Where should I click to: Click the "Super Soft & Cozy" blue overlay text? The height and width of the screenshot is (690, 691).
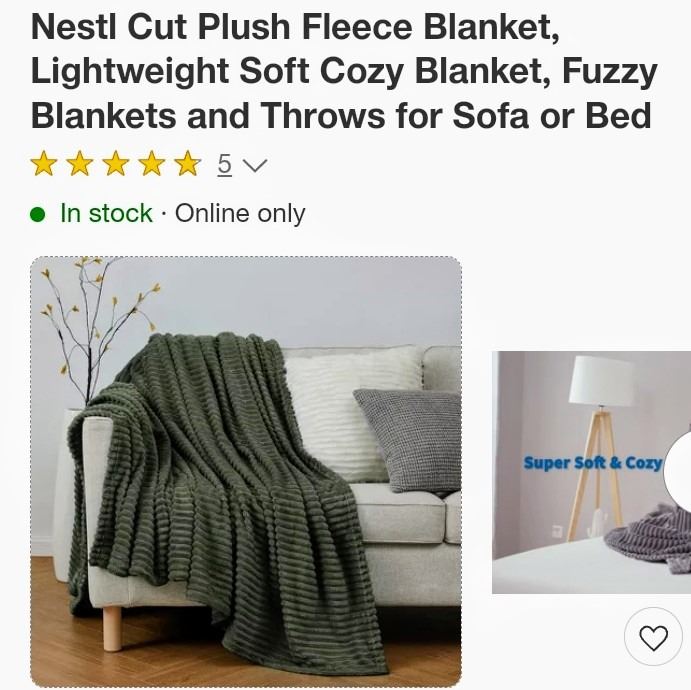pos(593,463)
